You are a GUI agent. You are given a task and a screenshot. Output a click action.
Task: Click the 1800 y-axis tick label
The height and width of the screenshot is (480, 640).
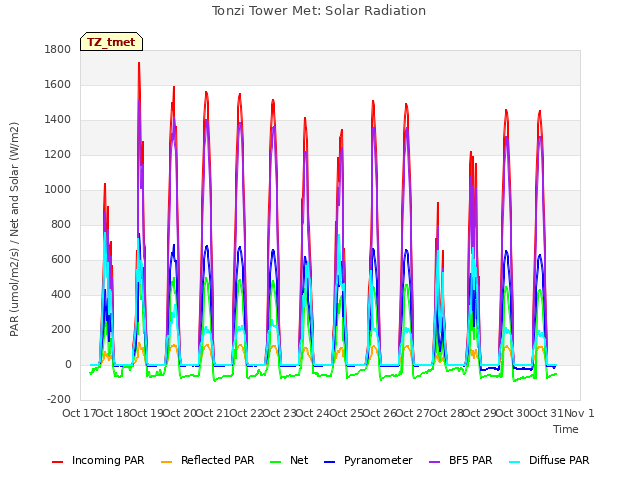pyautogui.click(x=58, y=49)
